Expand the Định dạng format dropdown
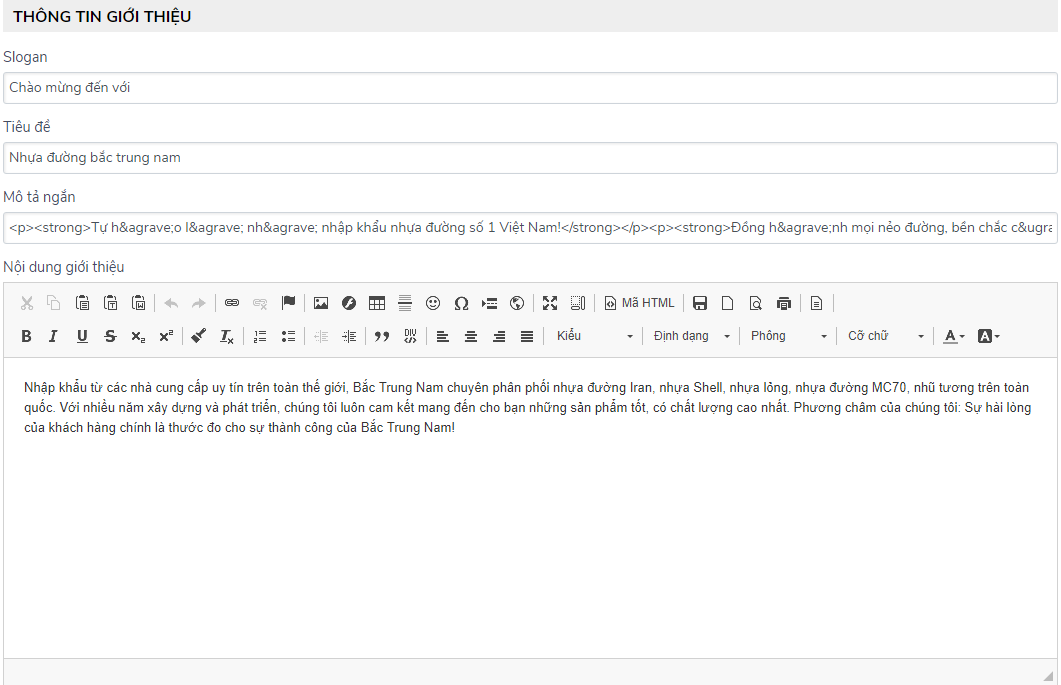 pos(692,336)
